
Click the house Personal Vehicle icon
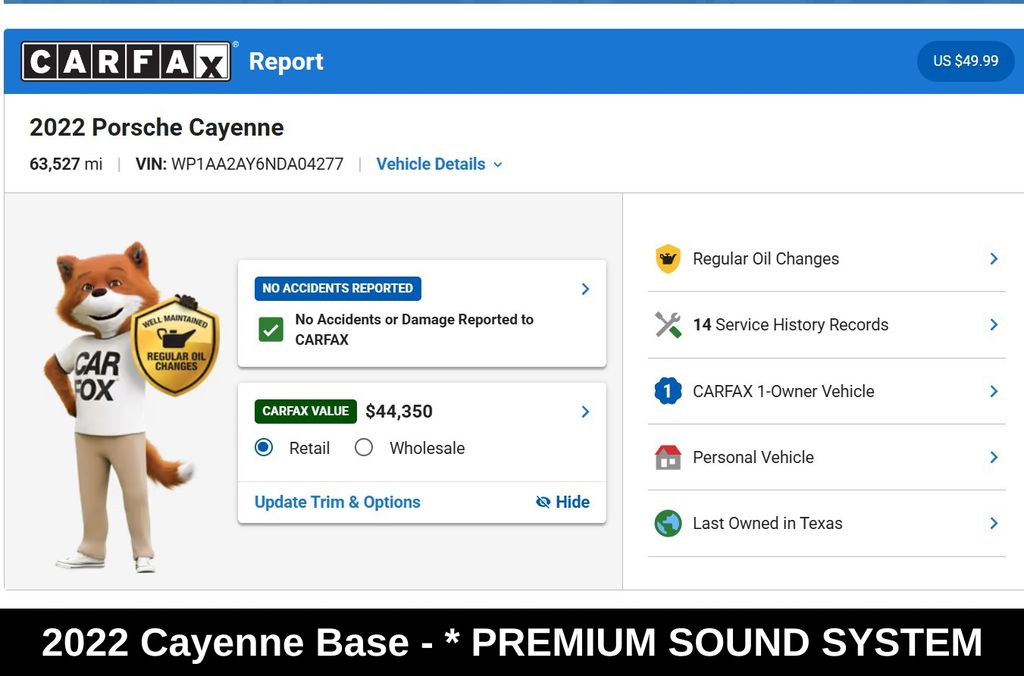pyautogui.click(x=667, y=457)
